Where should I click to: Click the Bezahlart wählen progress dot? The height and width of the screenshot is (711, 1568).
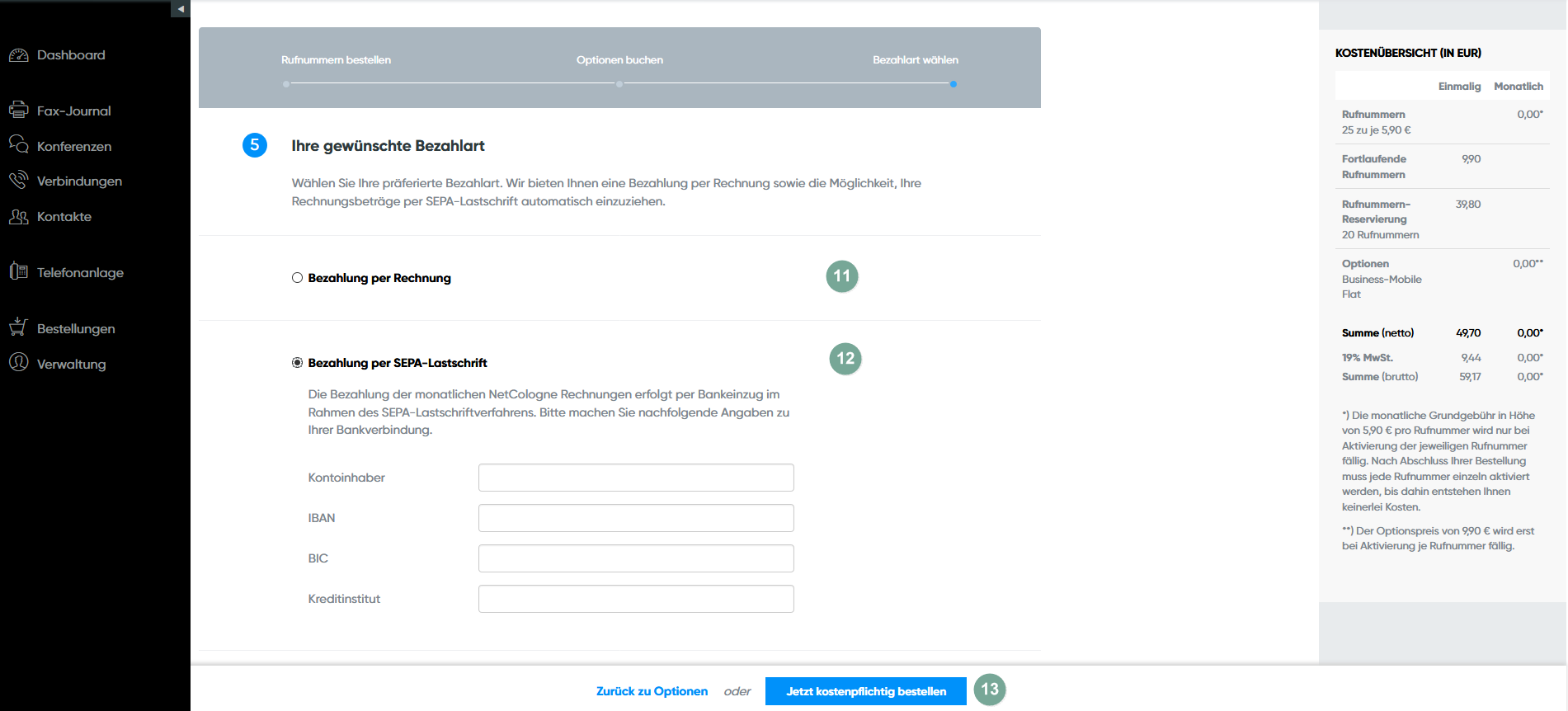[954, 84]
